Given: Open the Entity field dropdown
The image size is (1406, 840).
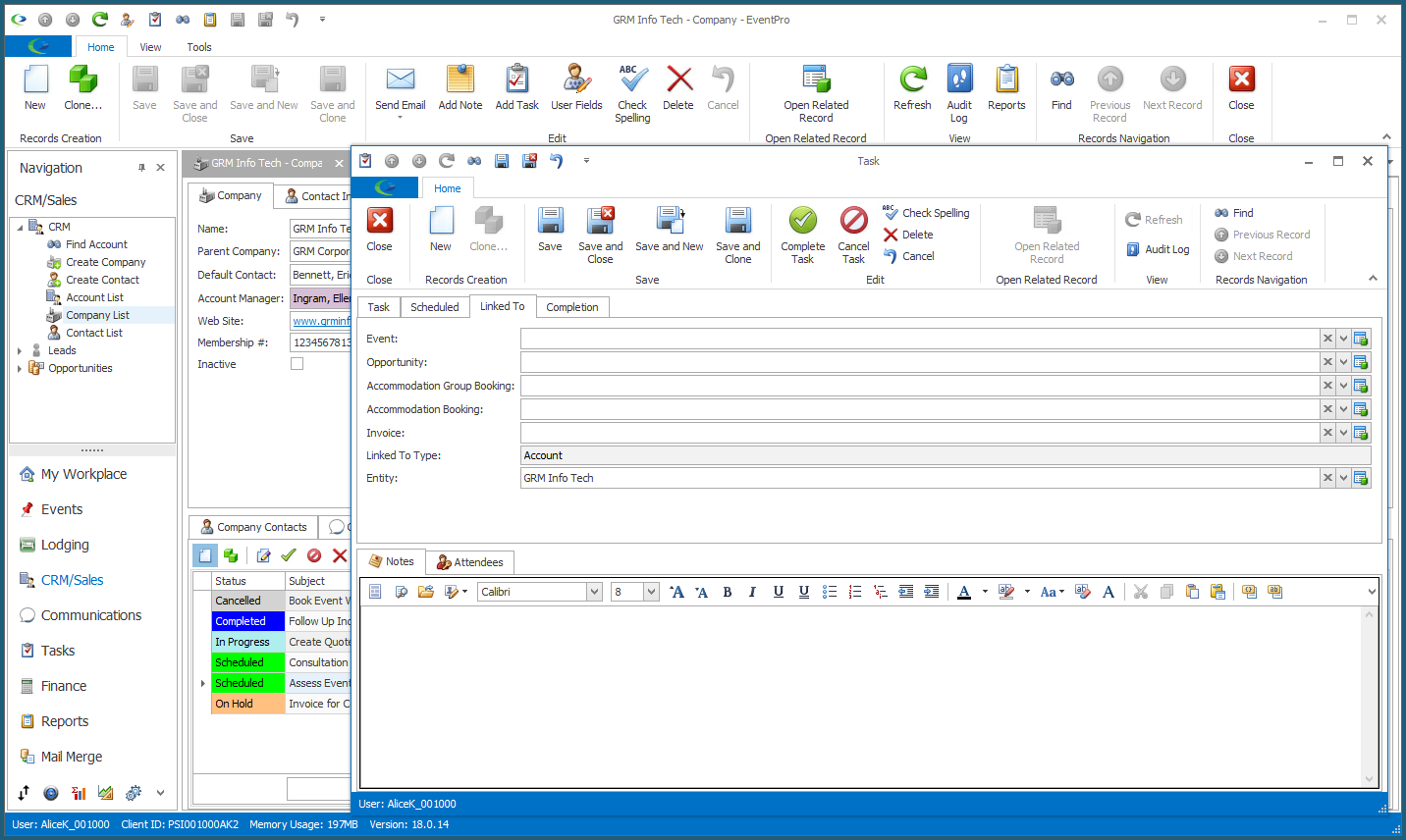Looking at the screenshot, I should point(1343,478).
